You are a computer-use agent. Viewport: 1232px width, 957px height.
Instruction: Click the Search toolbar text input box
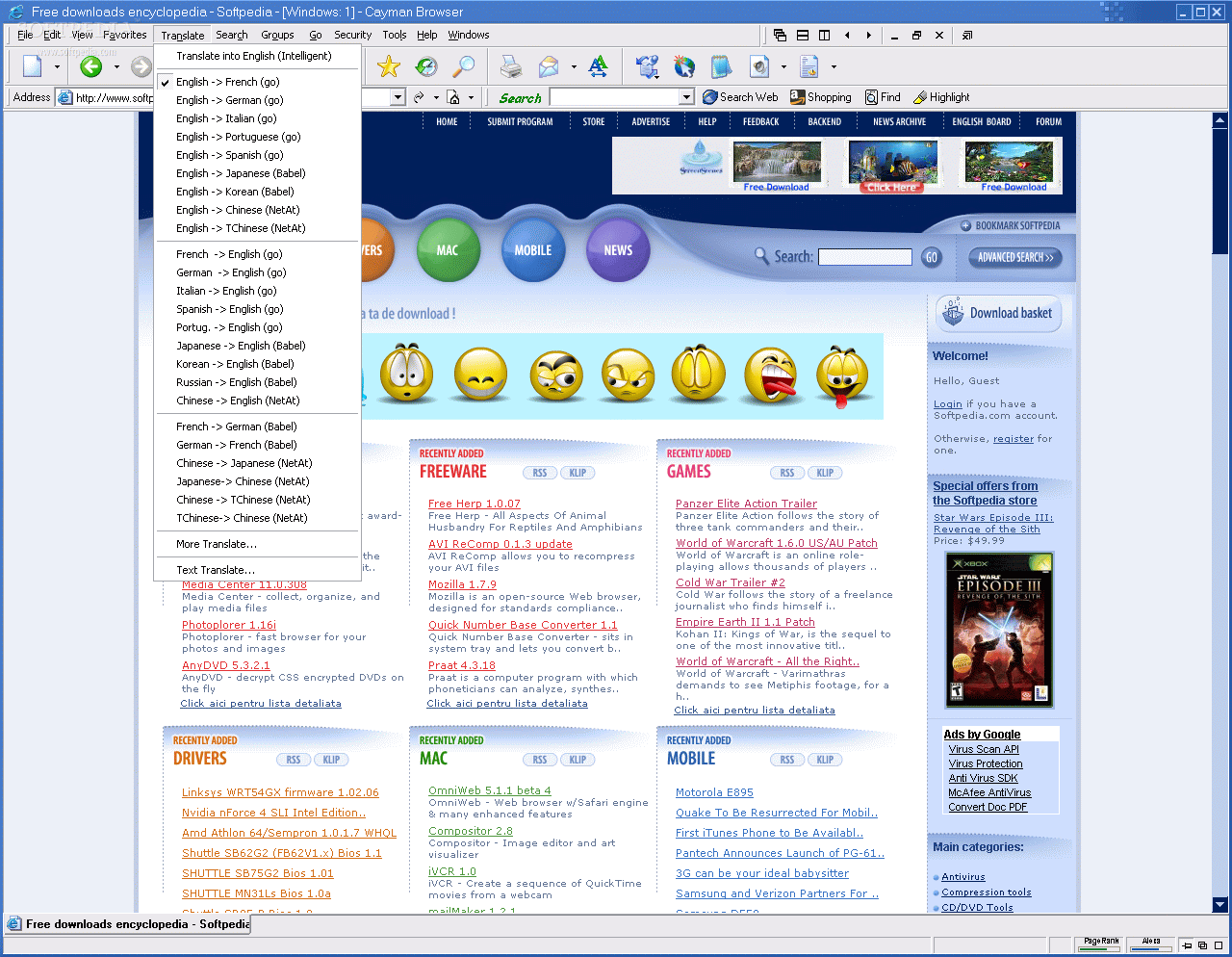click(614, 97)
